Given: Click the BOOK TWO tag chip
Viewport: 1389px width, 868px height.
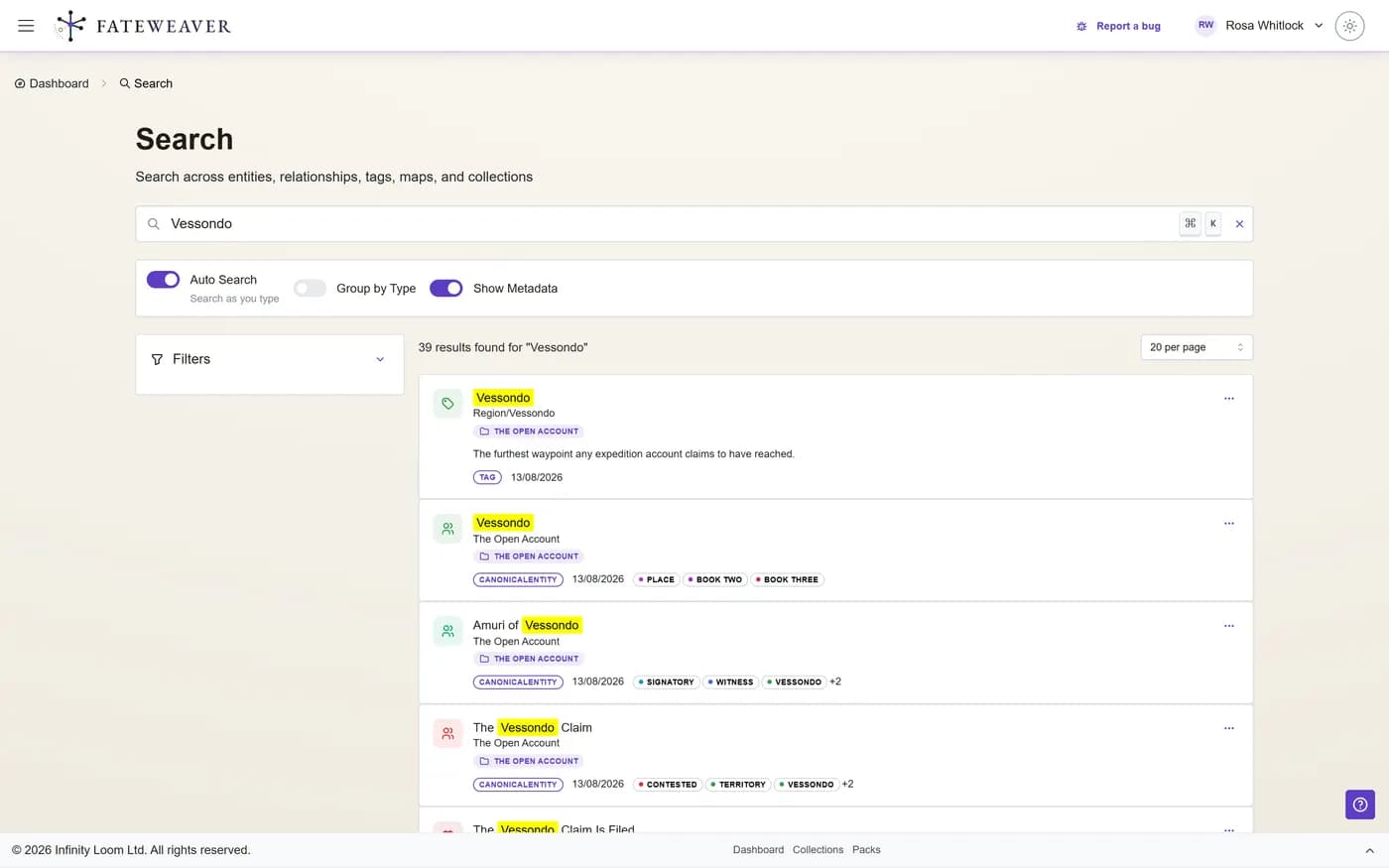Looking at the screenshot, I should coord(715,579).
